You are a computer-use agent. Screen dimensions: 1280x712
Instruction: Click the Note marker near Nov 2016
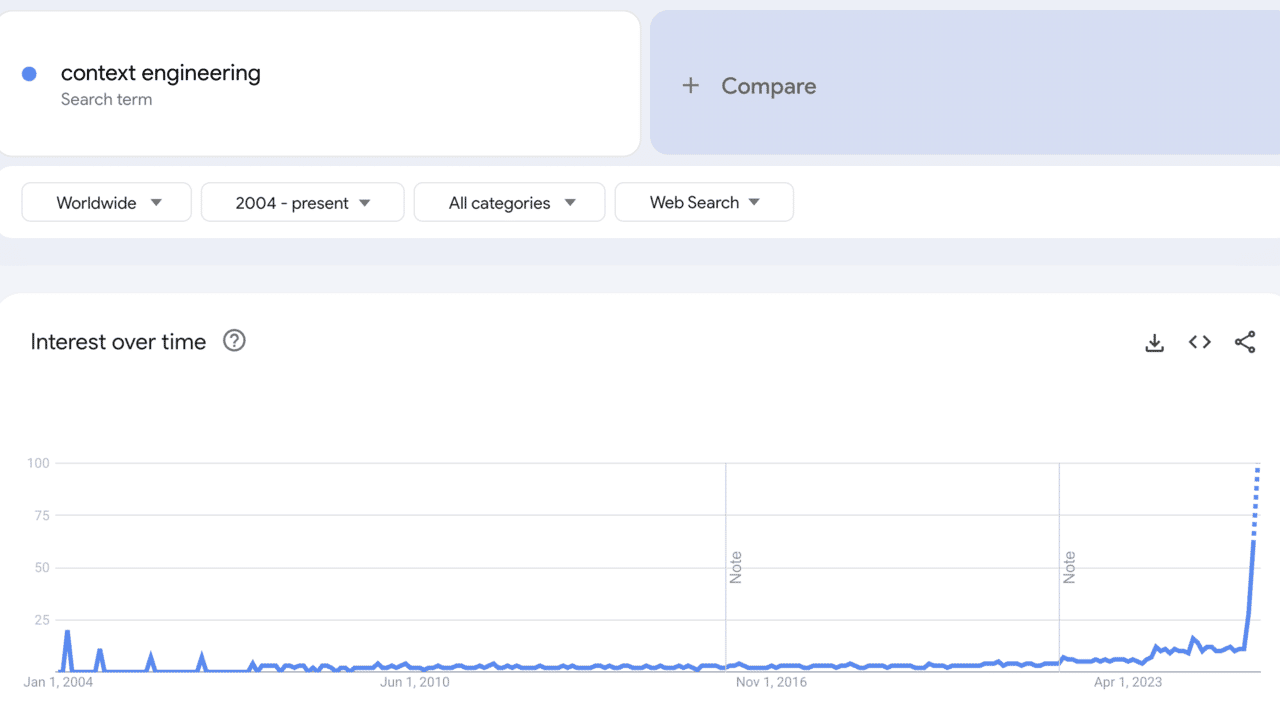tap(736, 567)
